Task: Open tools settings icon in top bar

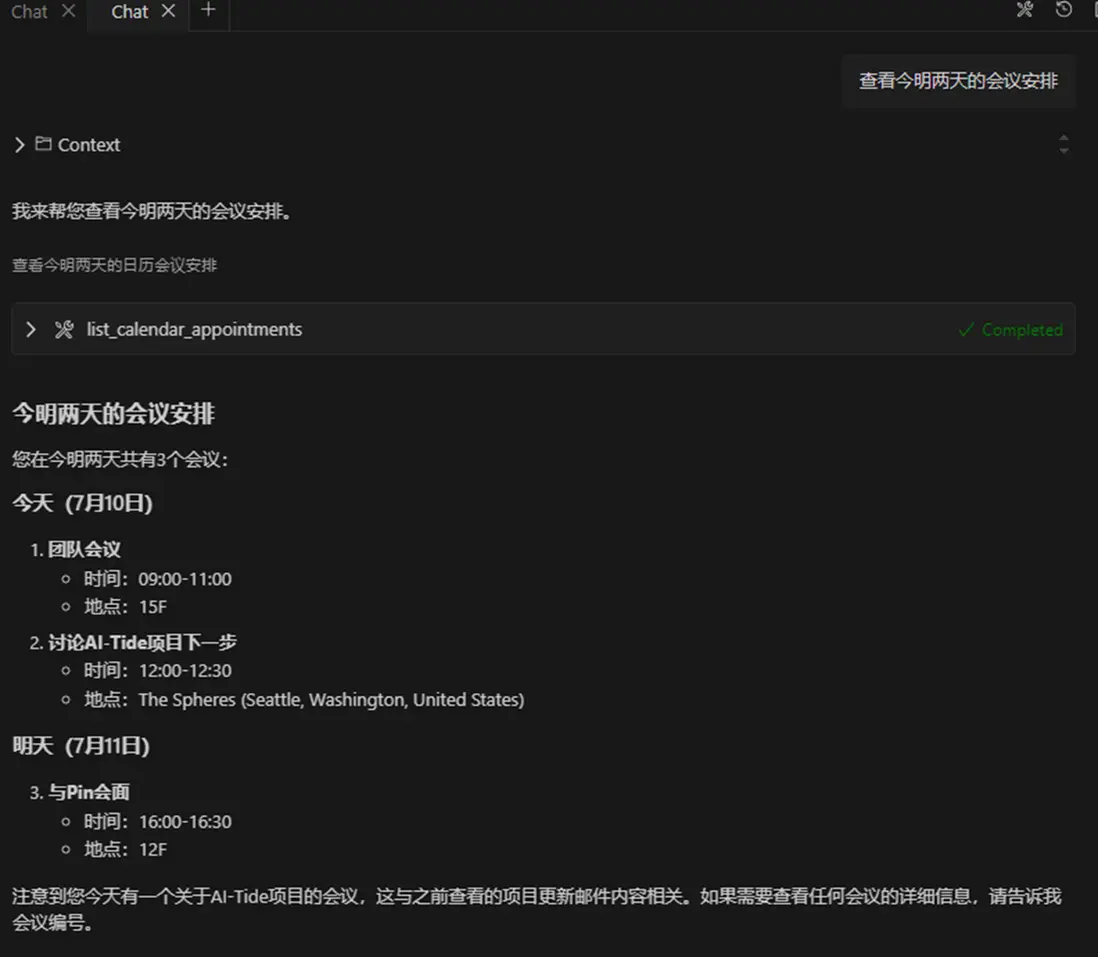Action: [x=1025, y=9]
